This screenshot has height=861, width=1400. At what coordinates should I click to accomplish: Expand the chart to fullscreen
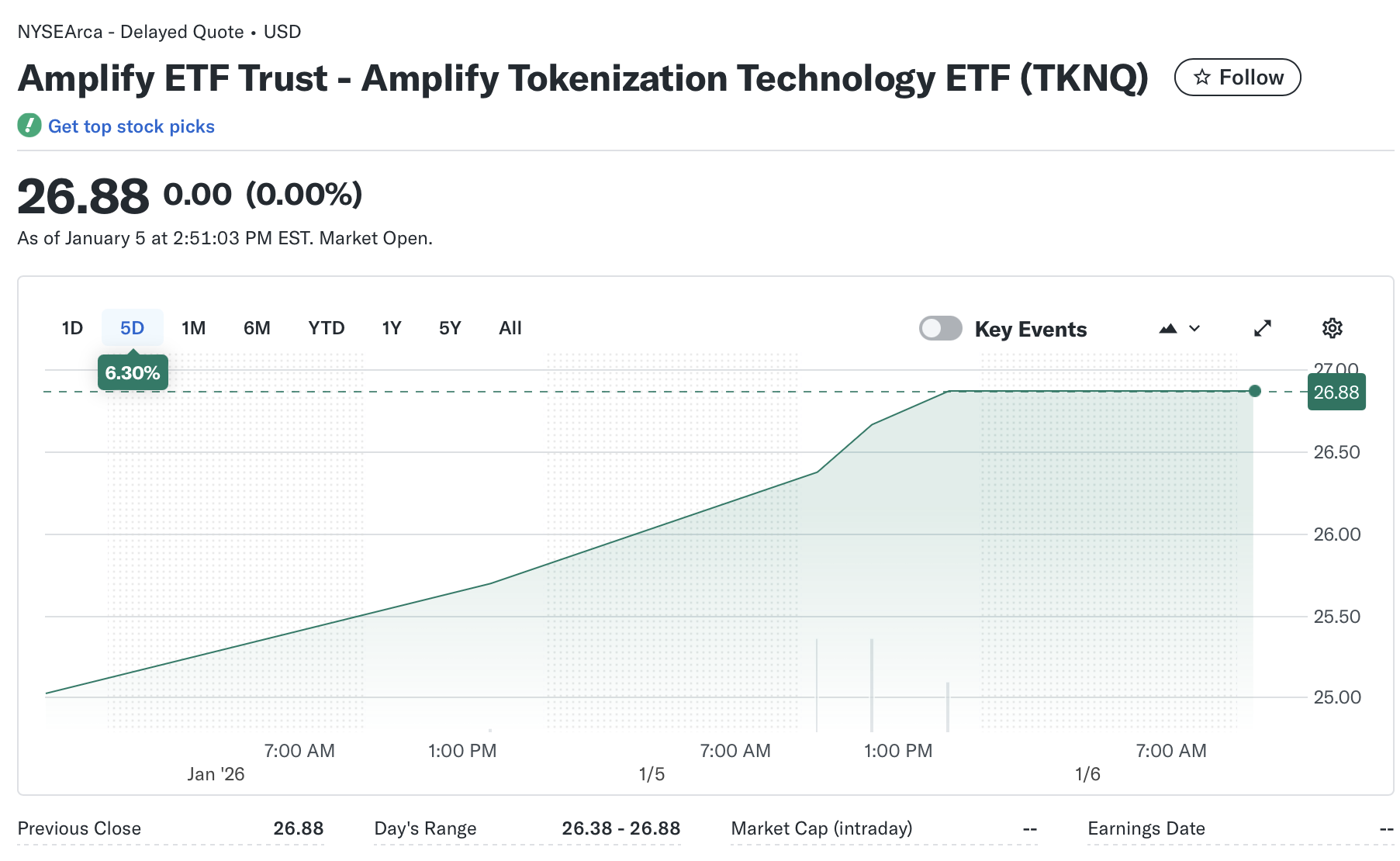[x=1263, y=328]
